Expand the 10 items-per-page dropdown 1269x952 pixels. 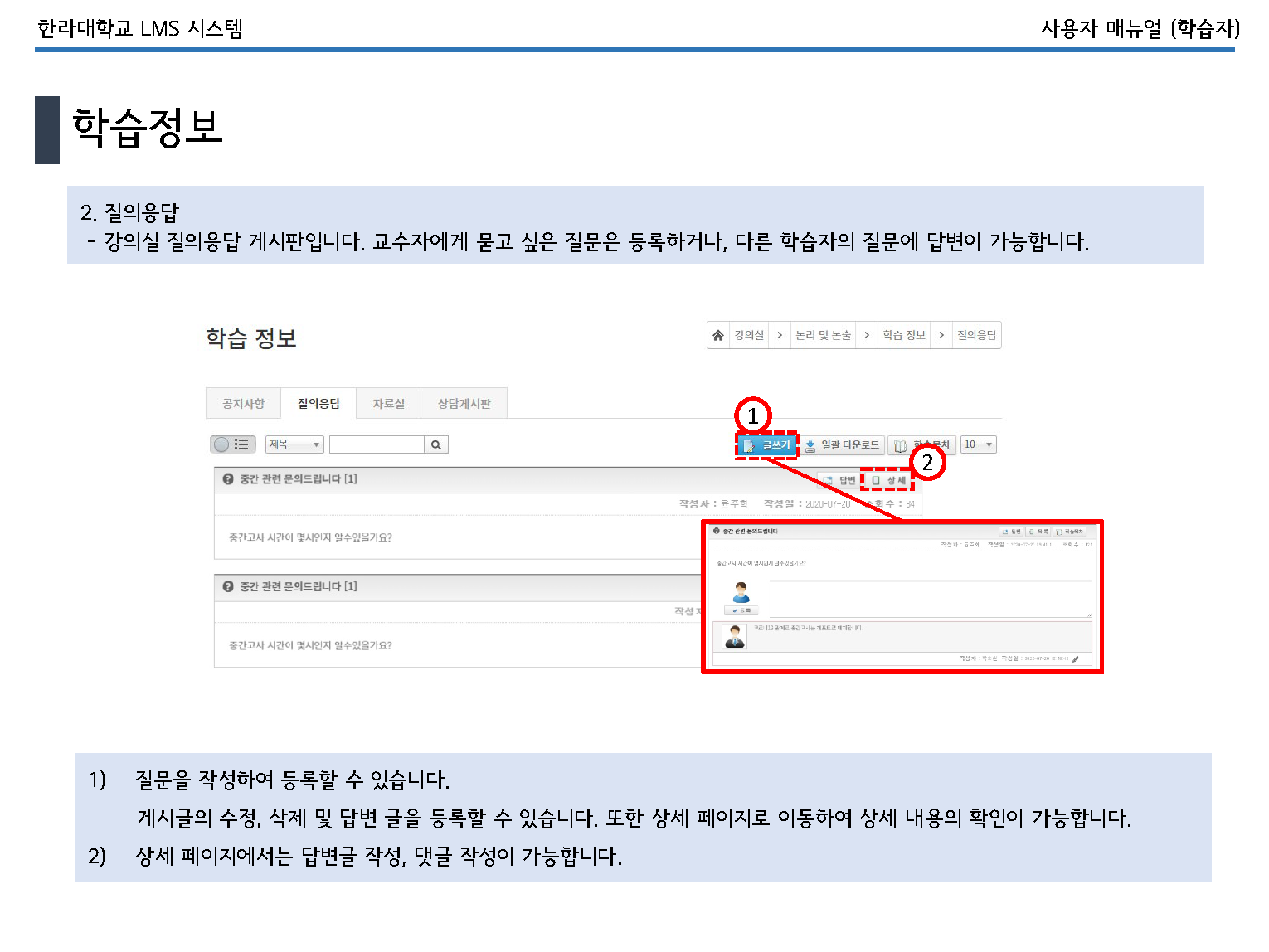[979, 445]
